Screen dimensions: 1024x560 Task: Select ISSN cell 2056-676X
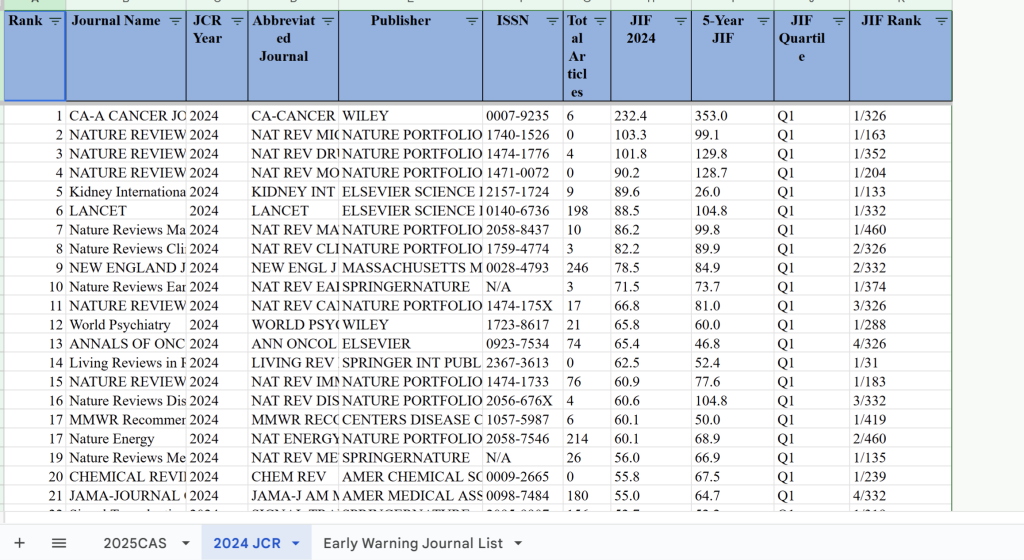coord(522,401)
